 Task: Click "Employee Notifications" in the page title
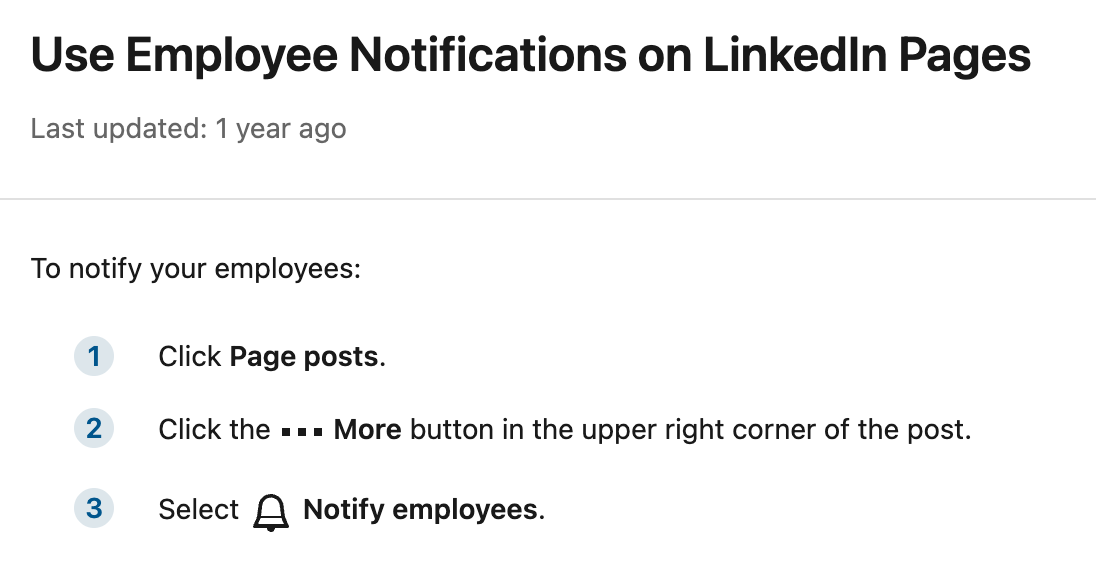407,56
